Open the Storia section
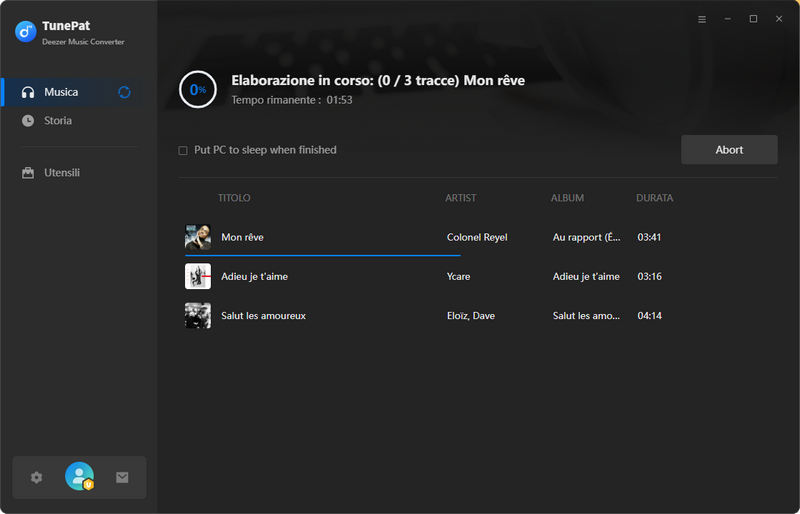Screen dimensions: 800x514 point(58,121)
